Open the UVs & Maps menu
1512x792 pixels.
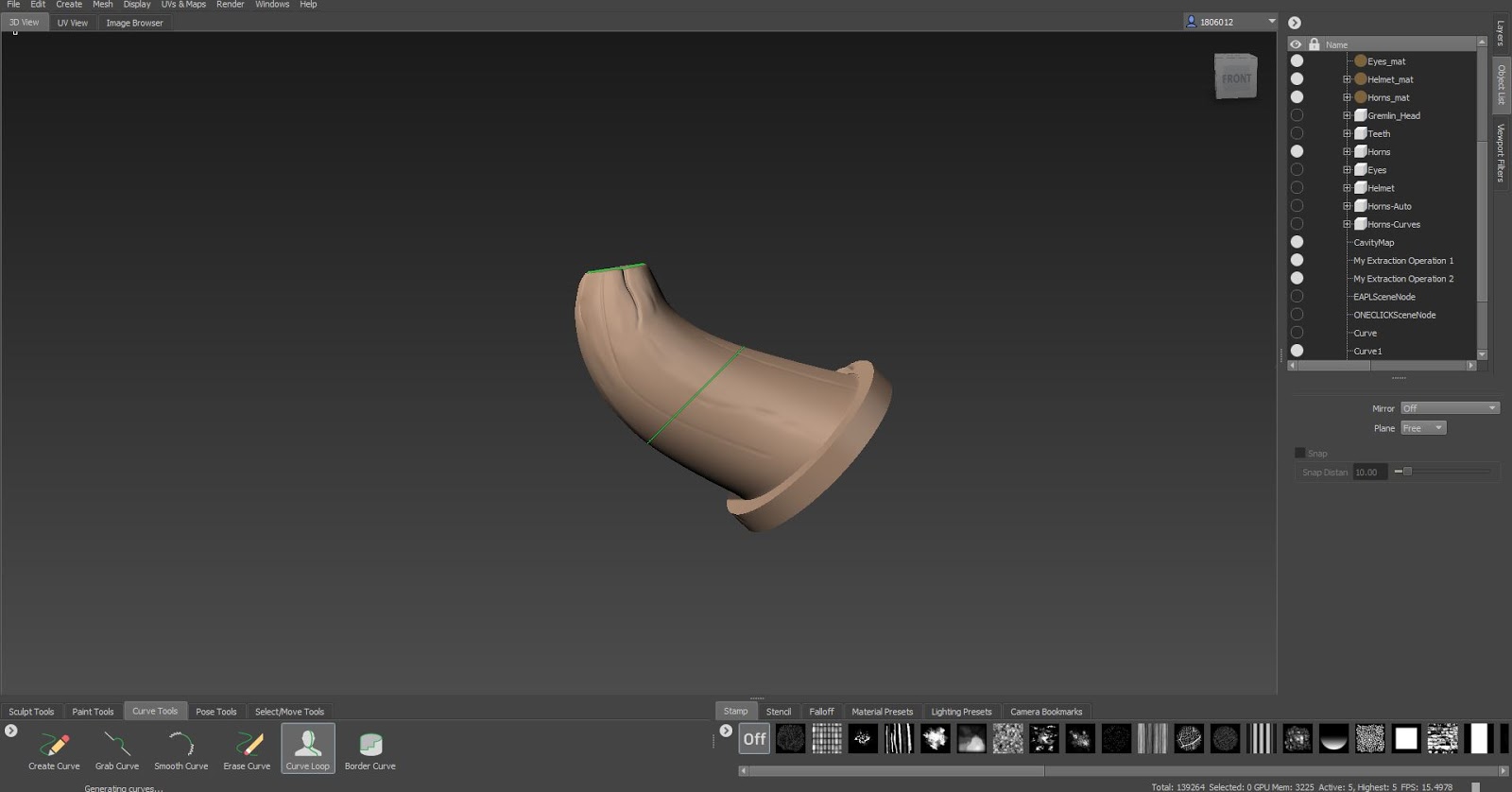[x=183, y=5]
